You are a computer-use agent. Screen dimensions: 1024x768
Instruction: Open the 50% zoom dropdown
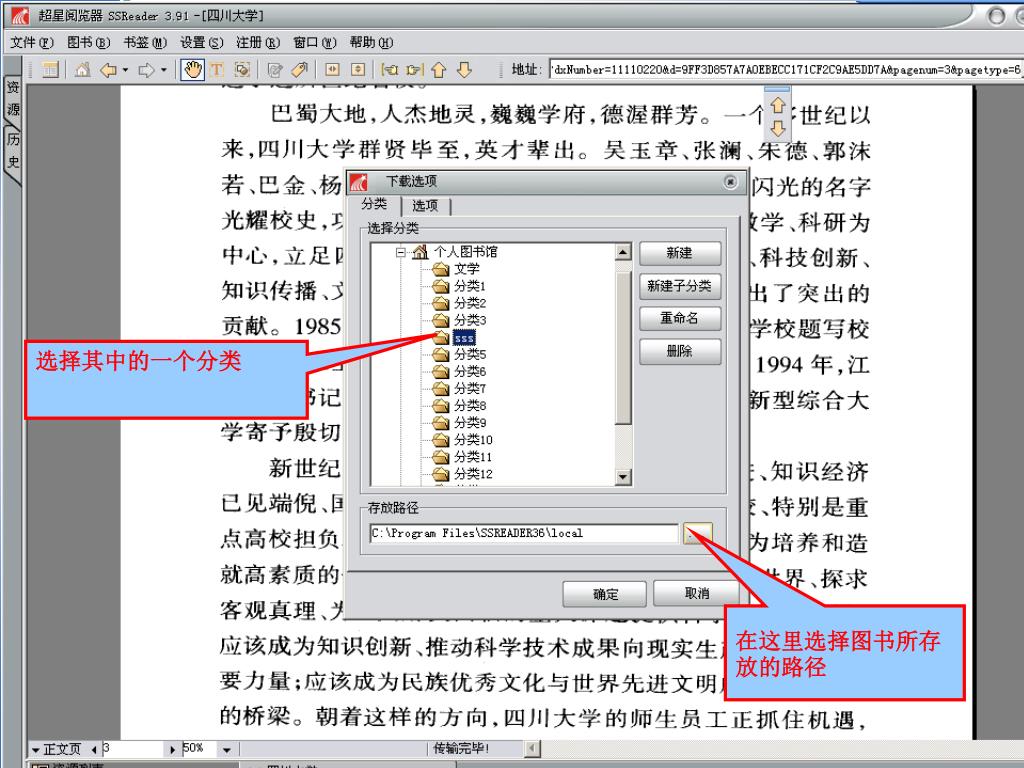[227, 749]
